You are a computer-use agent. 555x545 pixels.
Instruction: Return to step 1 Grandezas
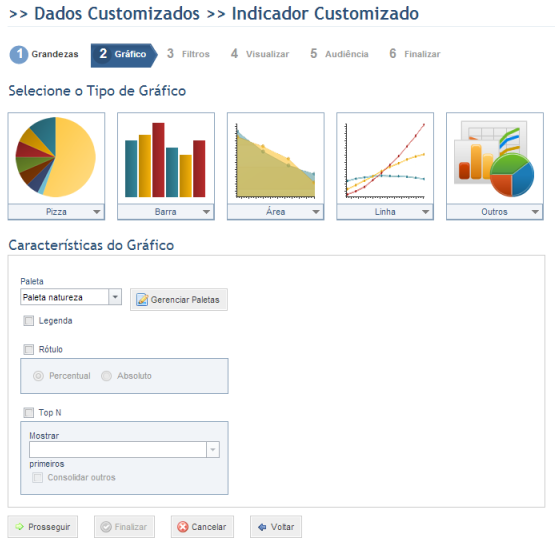tap(44, 54)
